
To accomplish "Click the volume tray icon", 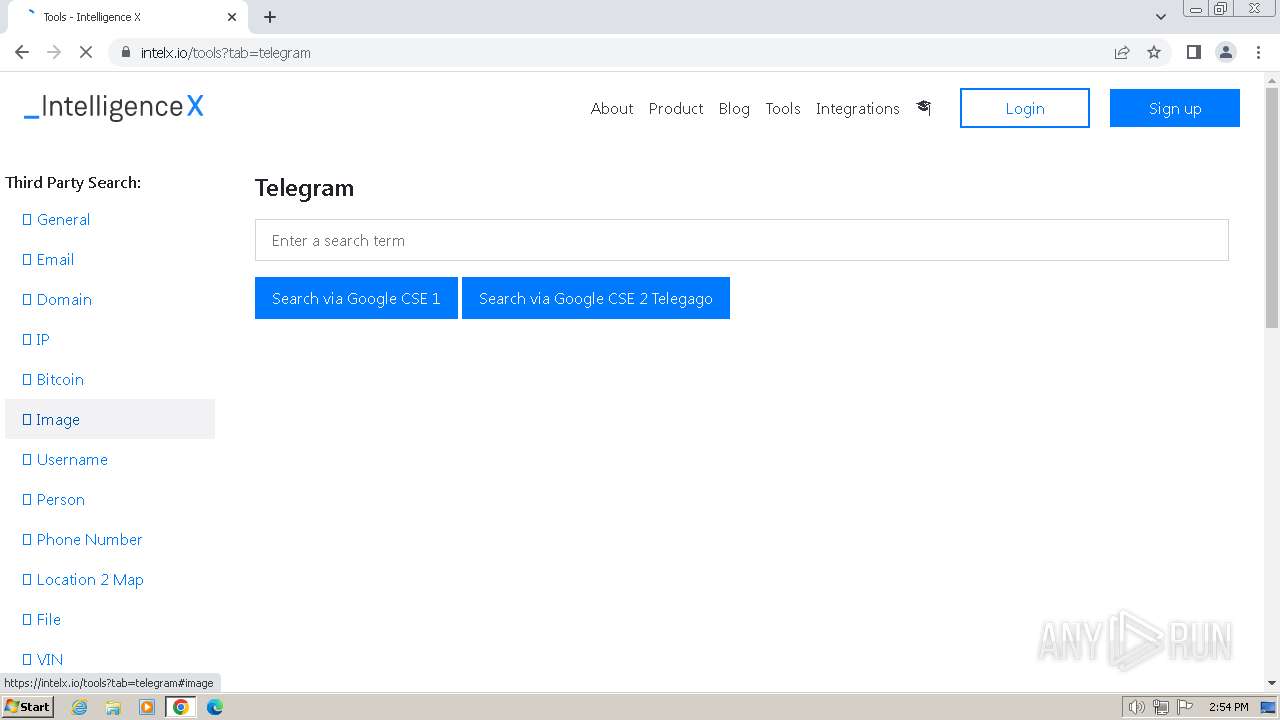I will click(1136, 707).
